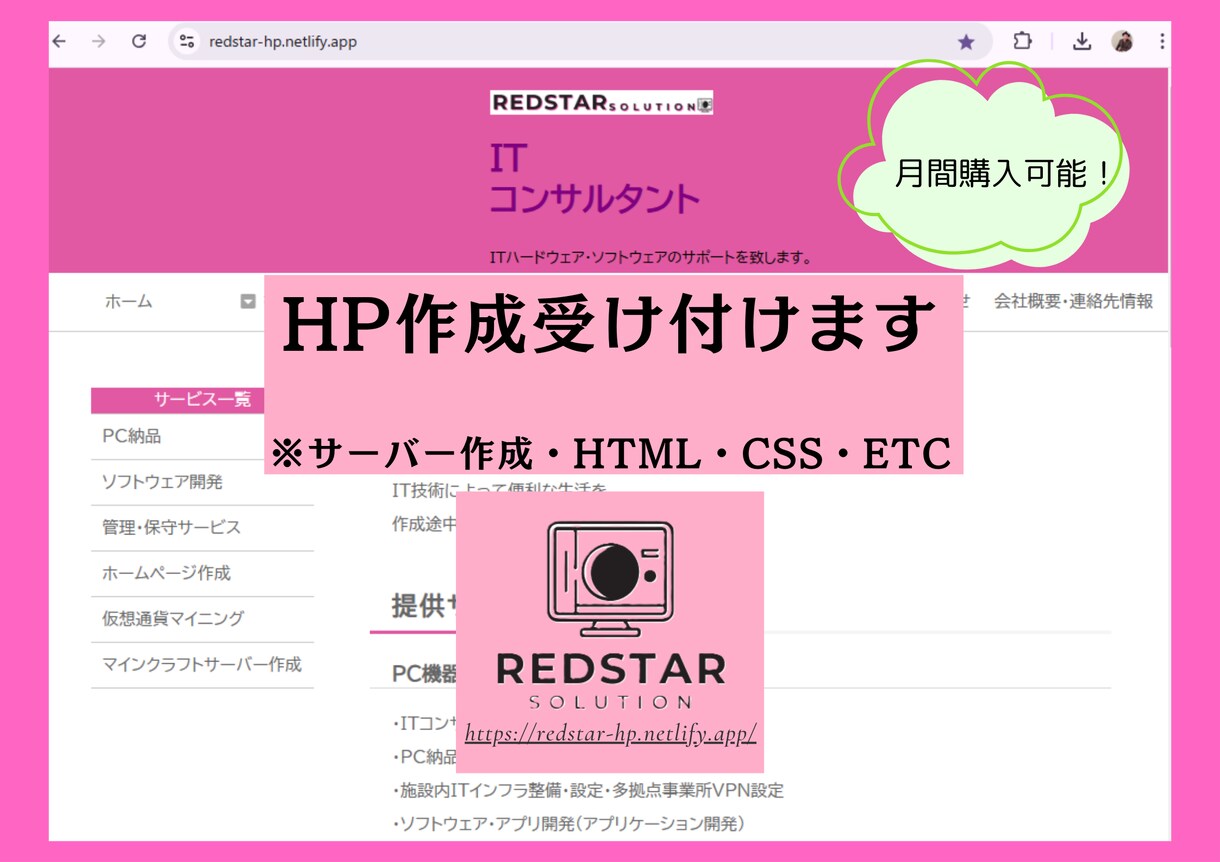
Task: Open the ホーム navigation item
Action: [x=129, y=301]
